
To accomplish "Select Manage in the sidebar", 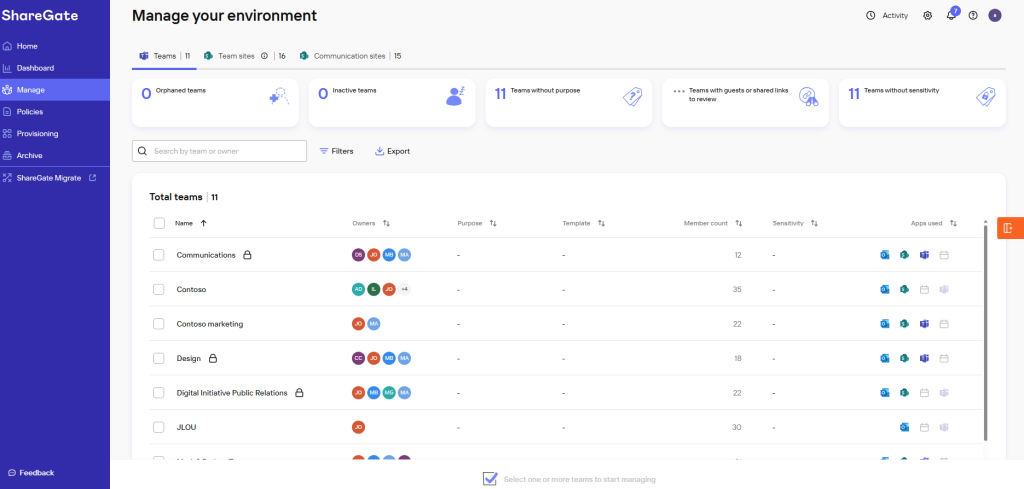I will [55, 90].
